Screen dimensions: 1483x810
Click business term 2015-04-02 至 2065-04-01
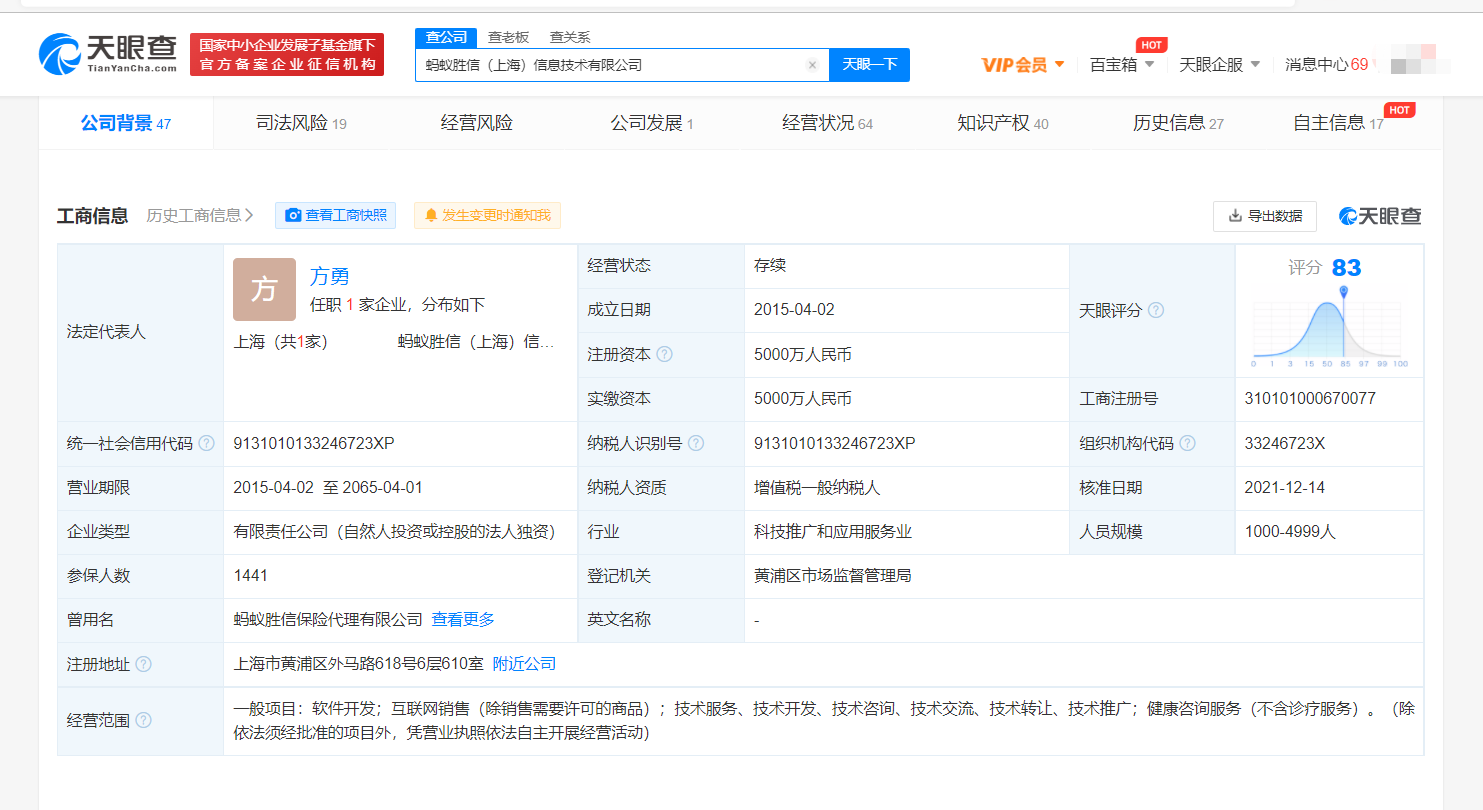(x=328, y=488)
